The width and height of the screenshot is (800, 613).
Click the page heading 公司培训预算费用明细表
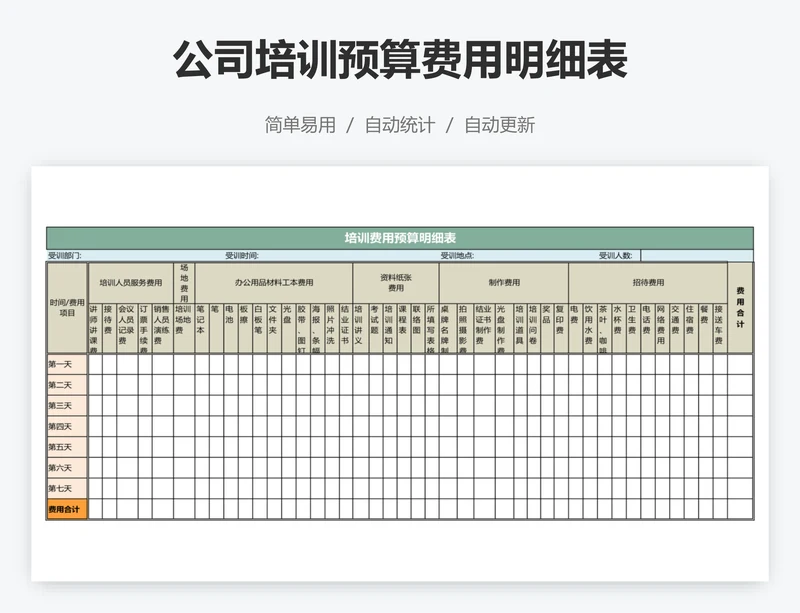(399, 59)
